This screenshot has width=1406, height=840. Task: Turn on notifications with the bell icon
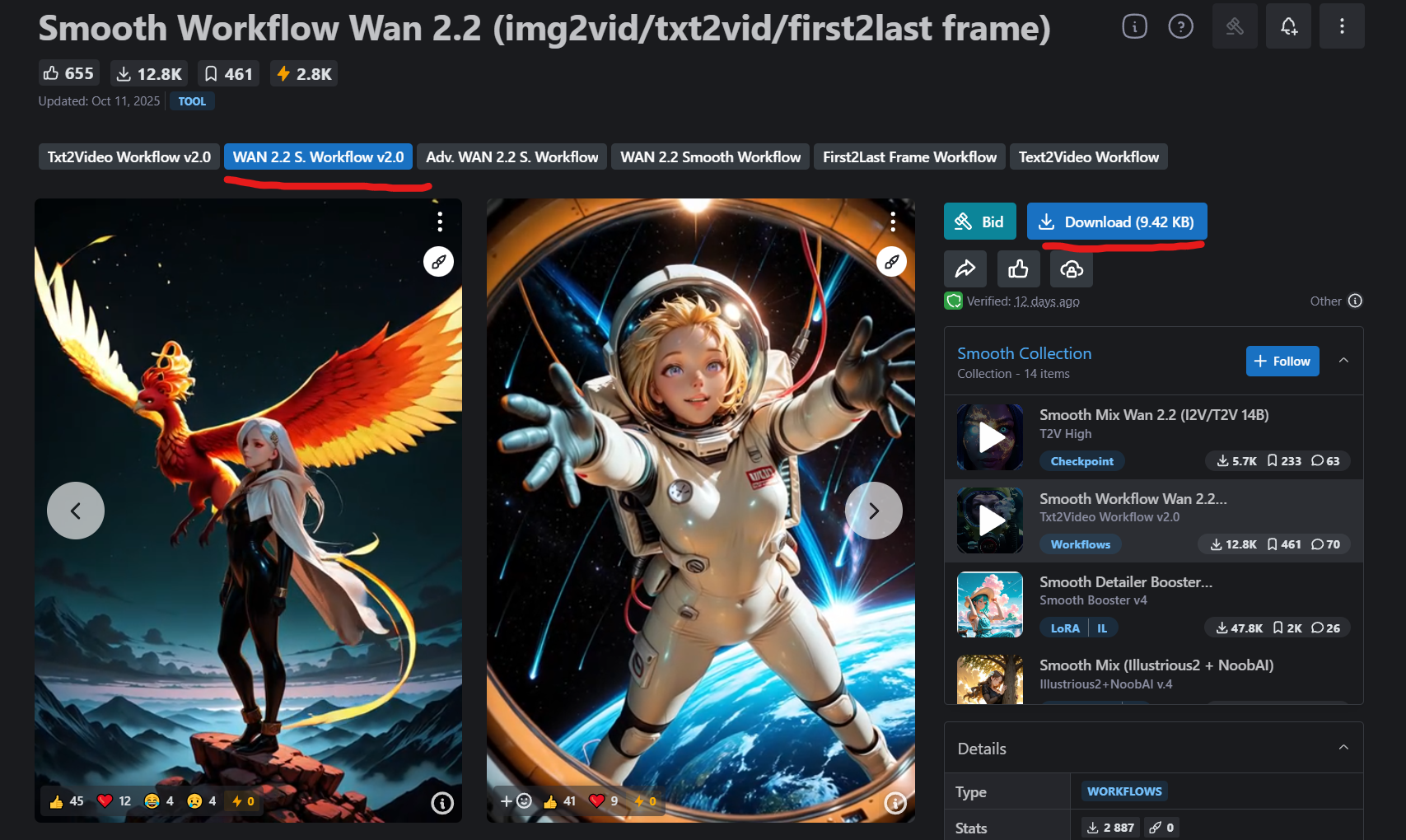[x=1289, y=26]
